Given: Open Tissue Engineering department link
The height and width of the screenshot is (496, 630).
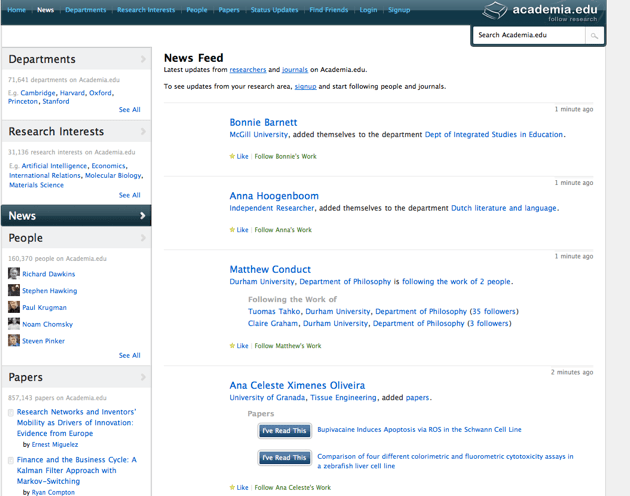Looking at the screenshot, I should (x=343, y=398).
